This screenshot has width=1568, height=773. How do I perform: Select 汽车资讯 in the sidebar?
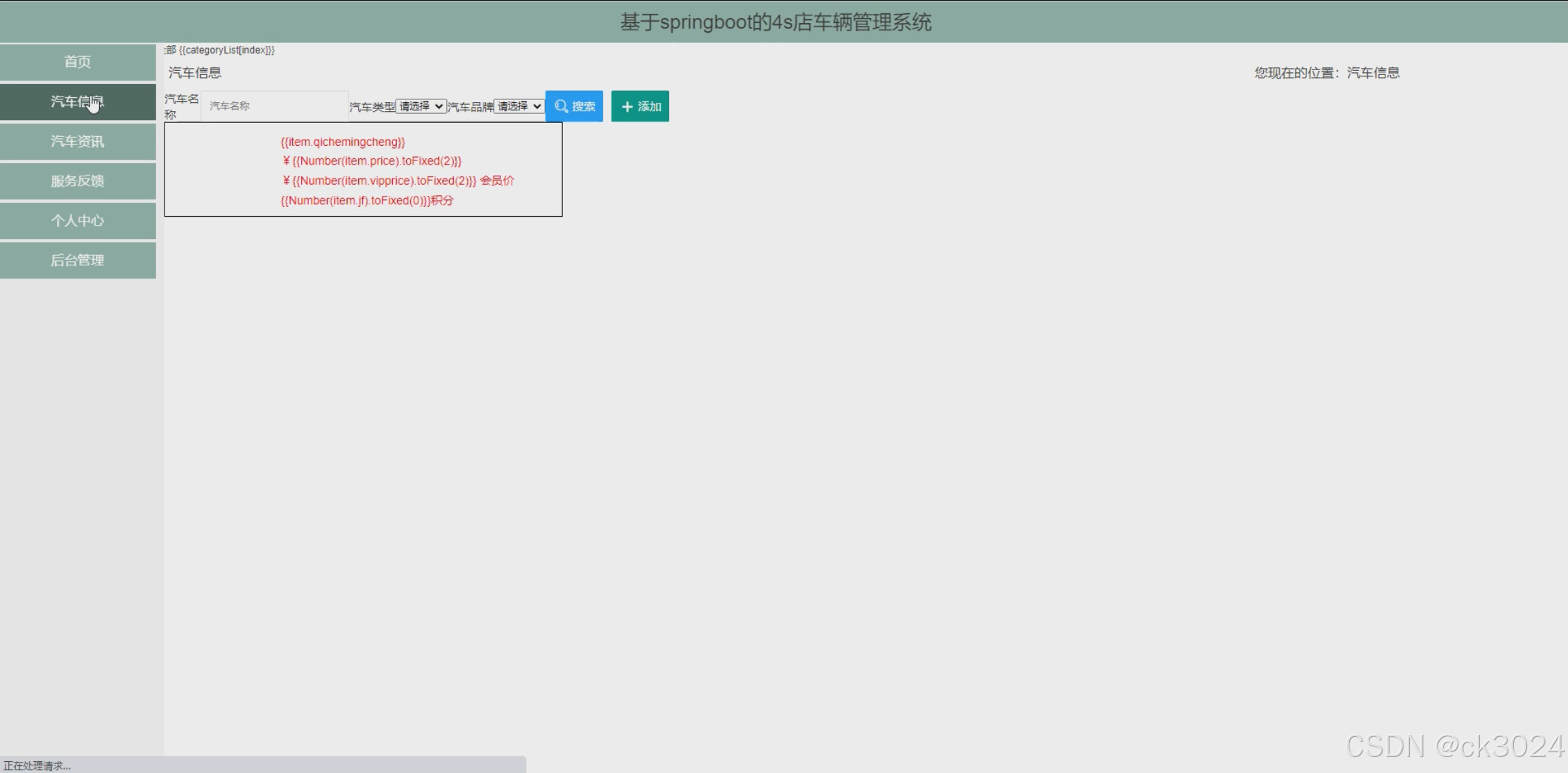(77, 141)
